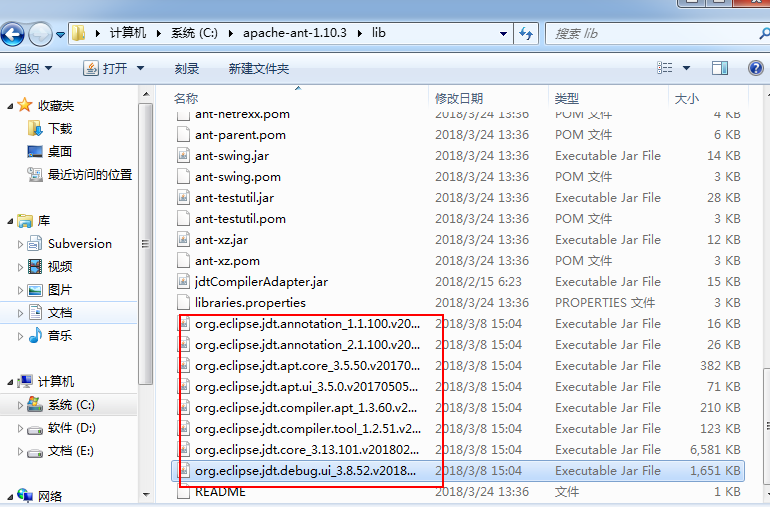
Task: Sort files by 修改日期 column header
Action: coord(459,98)
